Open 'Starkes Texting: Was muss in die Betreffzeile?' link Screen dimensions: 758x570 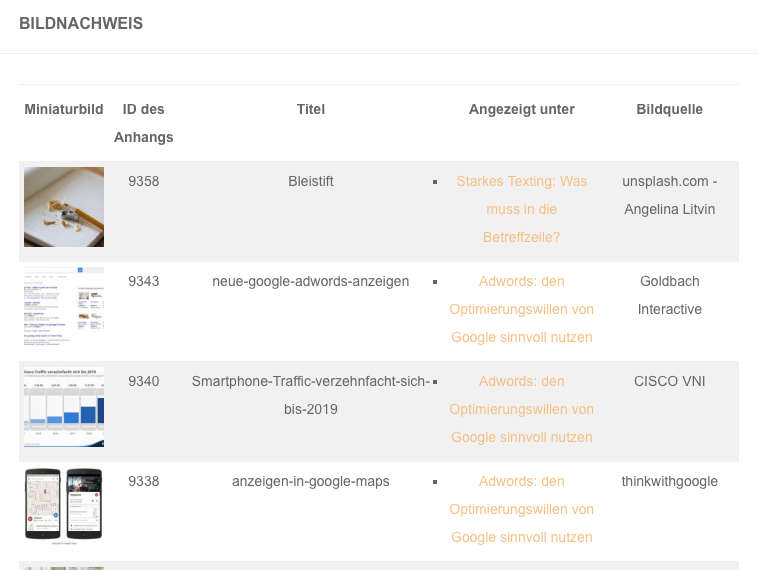click(x=522, y=209)
